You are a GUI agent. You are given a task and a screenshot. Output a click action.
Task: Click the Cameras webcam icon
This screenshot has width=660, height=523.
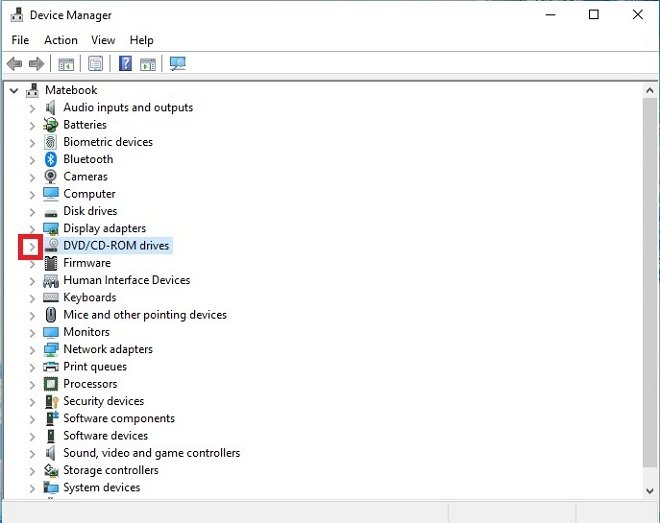(x=51, y=177)
